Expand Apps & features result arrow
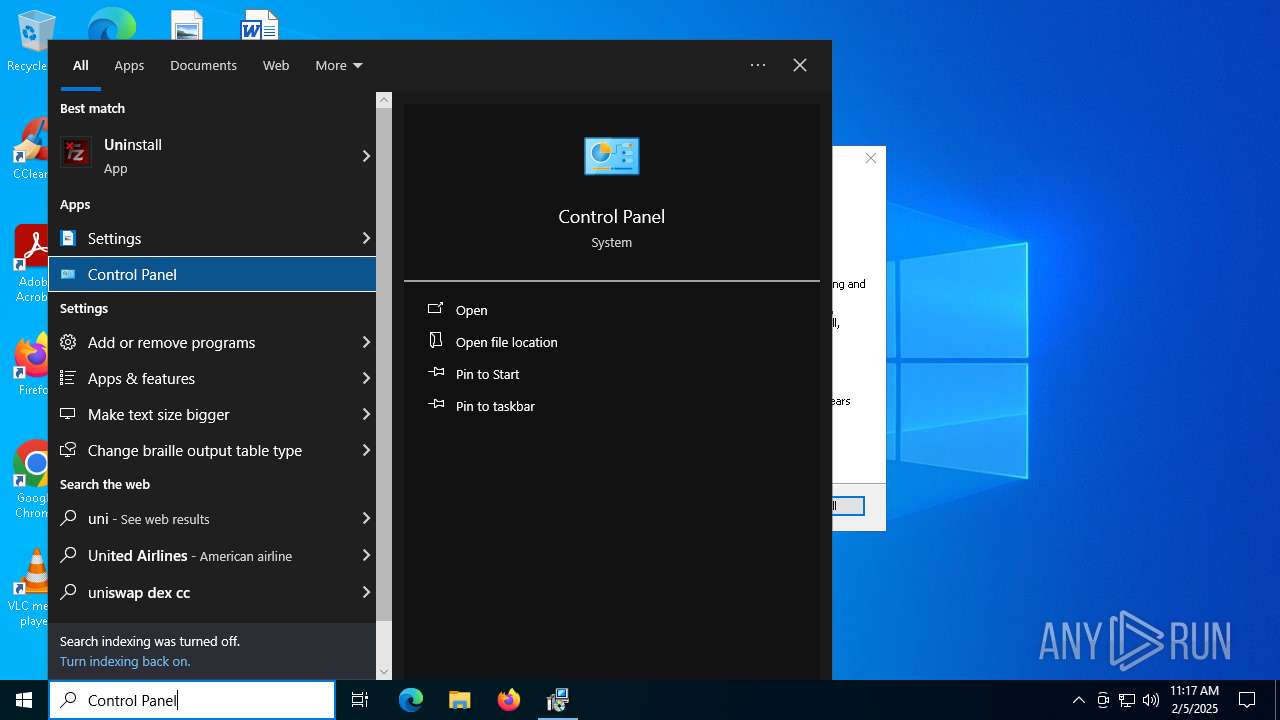This screenshot has width=1280, height=720. (366, 378)
